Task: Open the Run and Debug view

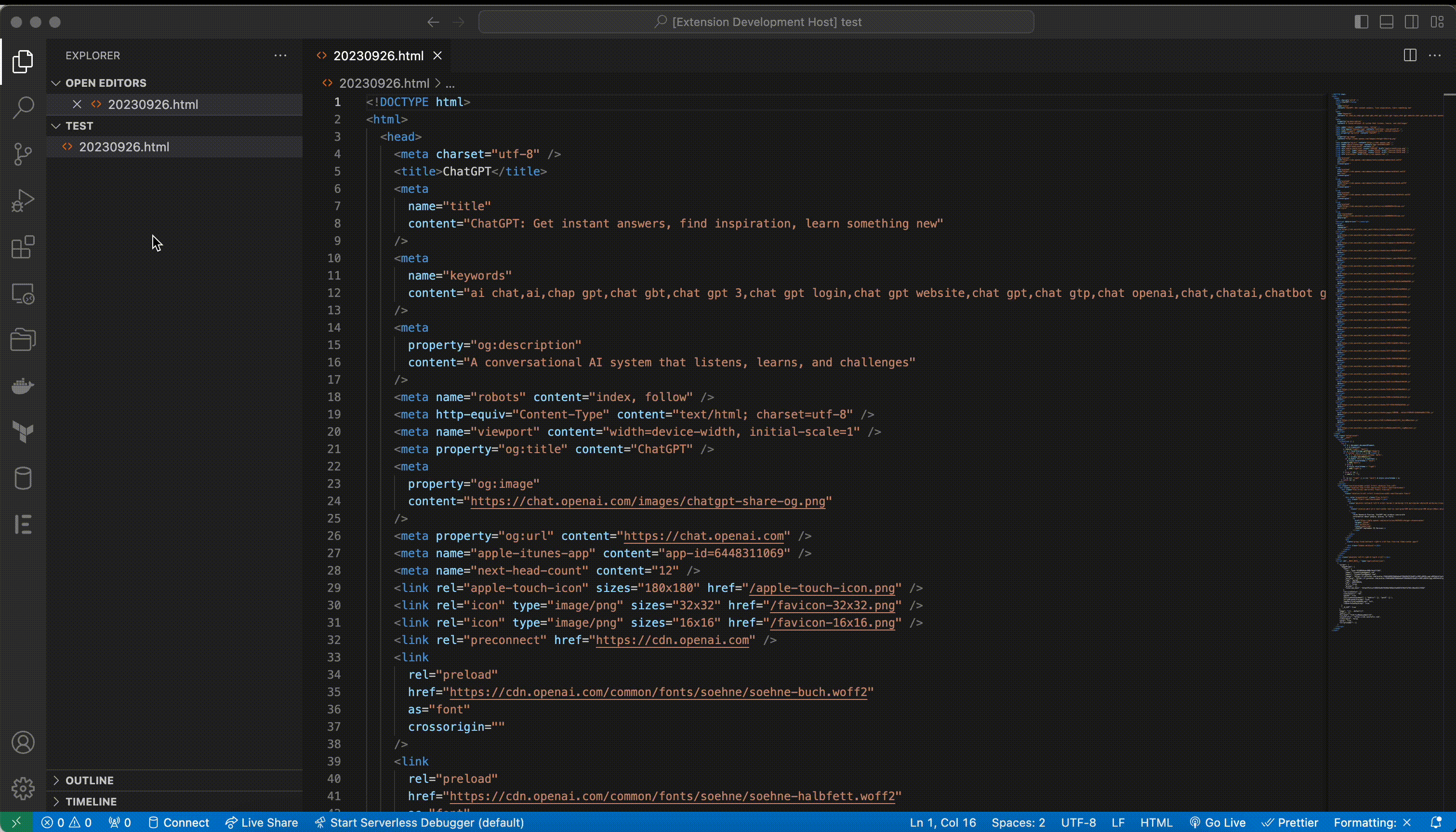Action: [x=23, y=201]
